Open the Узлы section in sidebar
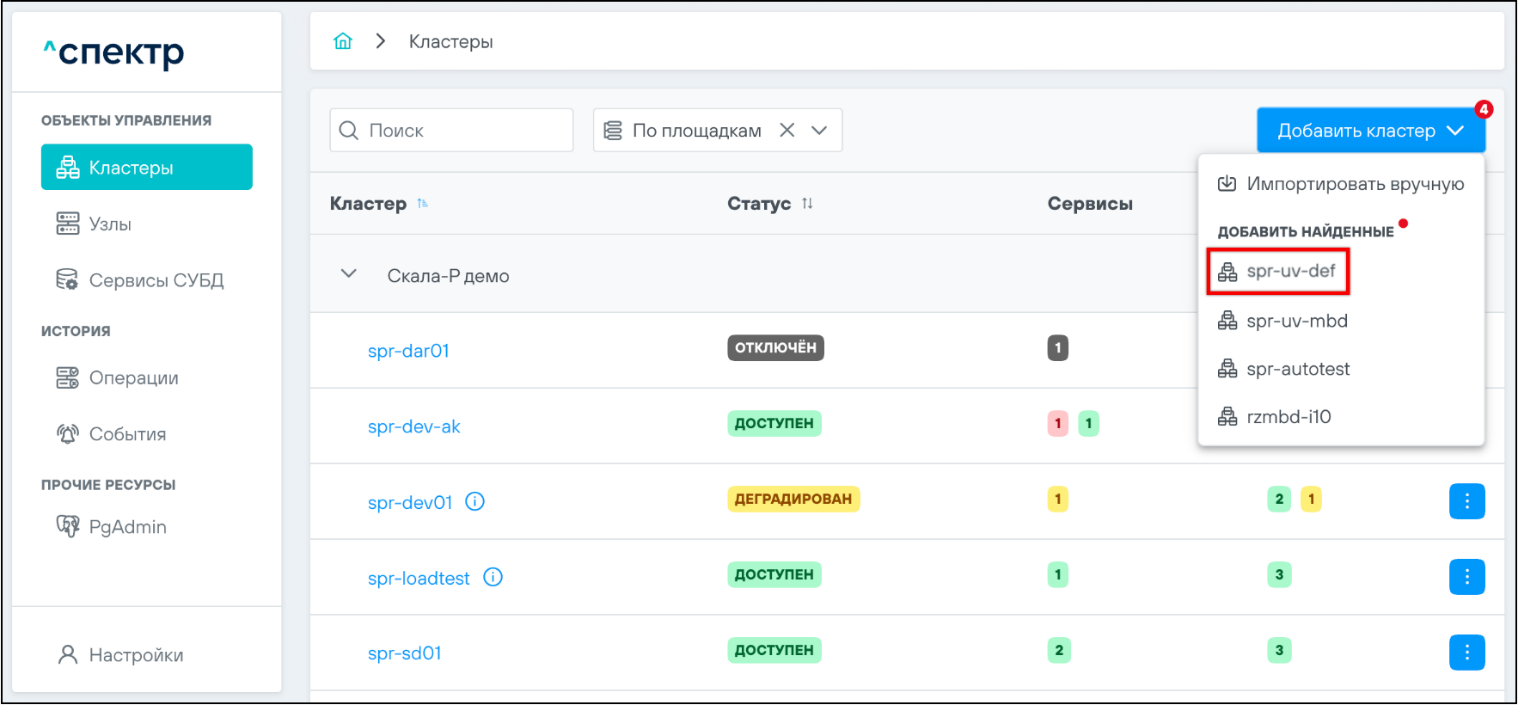 110,224
